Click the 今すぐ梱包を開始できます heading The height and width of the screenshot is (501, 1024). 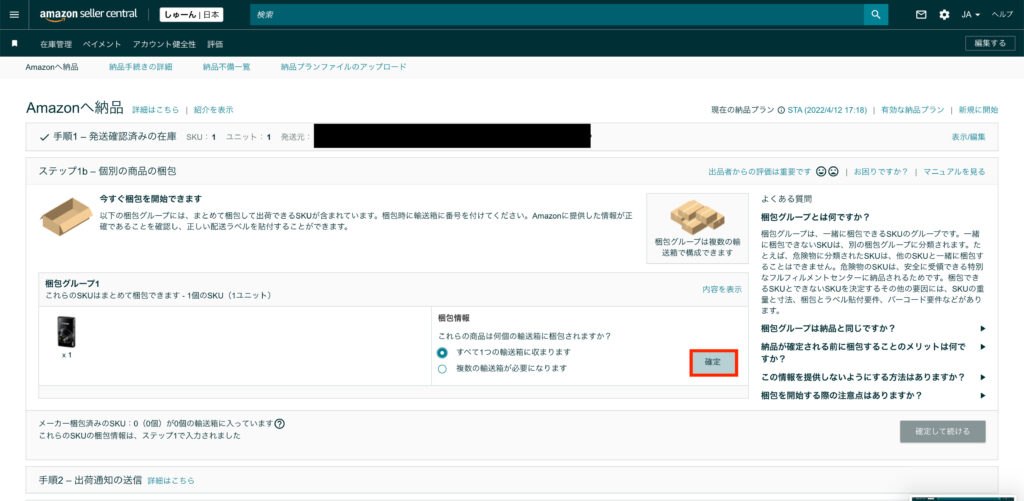(x=150, y=199)
